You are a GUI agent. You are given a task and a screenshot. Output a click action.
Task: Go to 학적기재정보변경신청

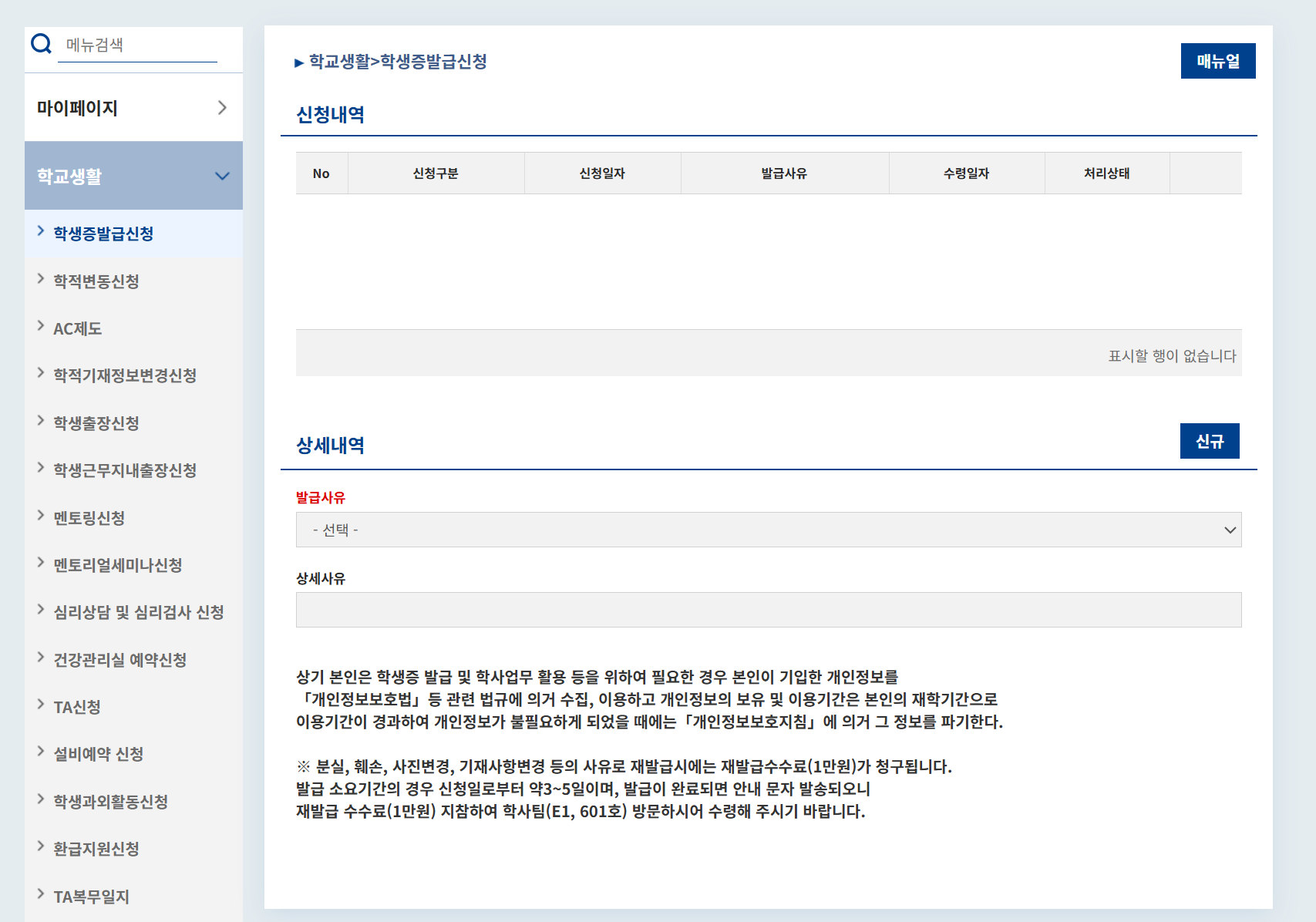(x=125, y=375)
